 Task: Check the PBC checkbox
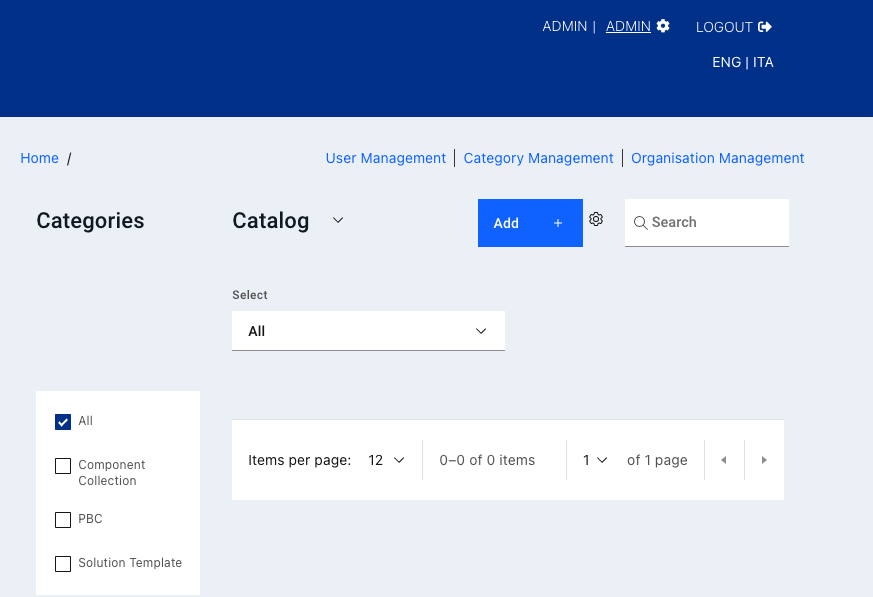pos(63,519)
